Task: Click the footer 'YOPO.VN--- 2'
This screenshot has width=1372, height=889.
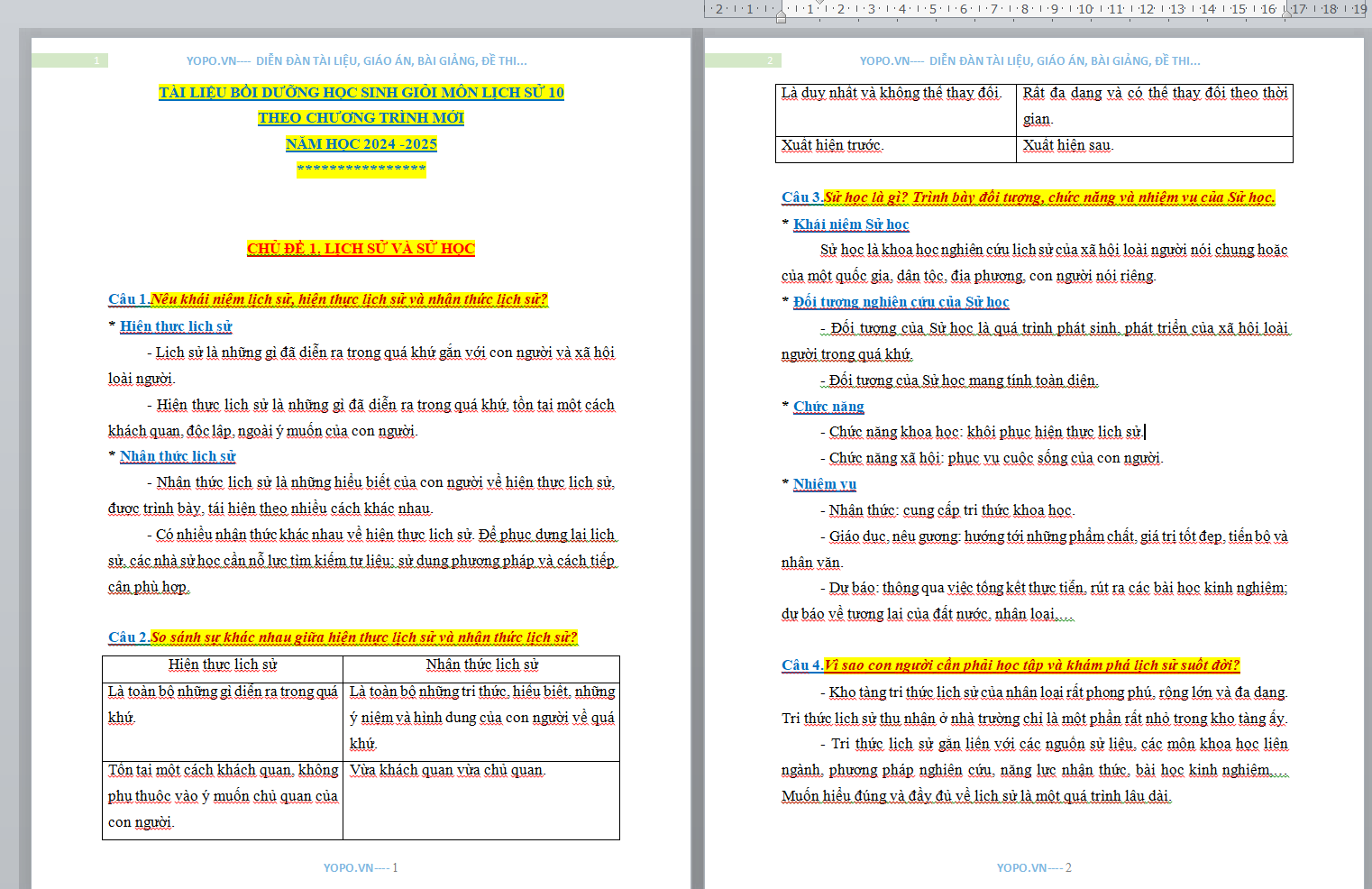Action: pyautogui.click(x=1034, y=868)
